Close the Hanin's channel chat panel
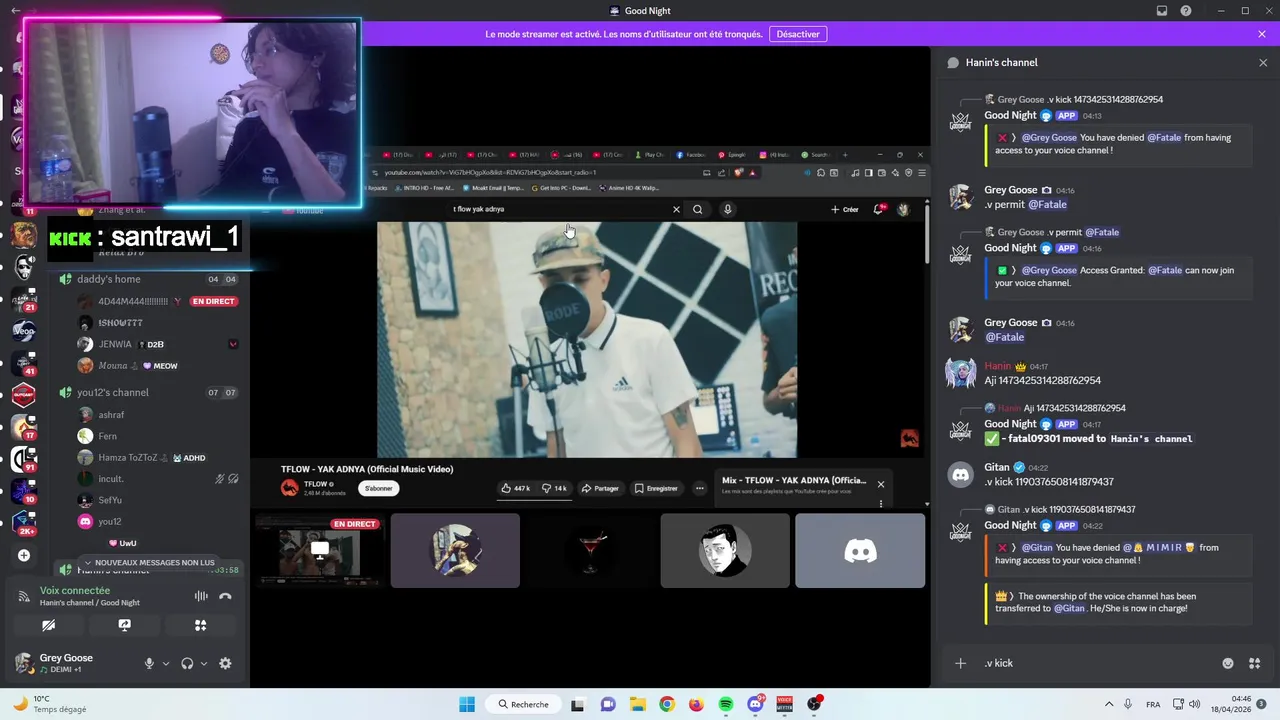1280x720 pixels. (1263, 62)
